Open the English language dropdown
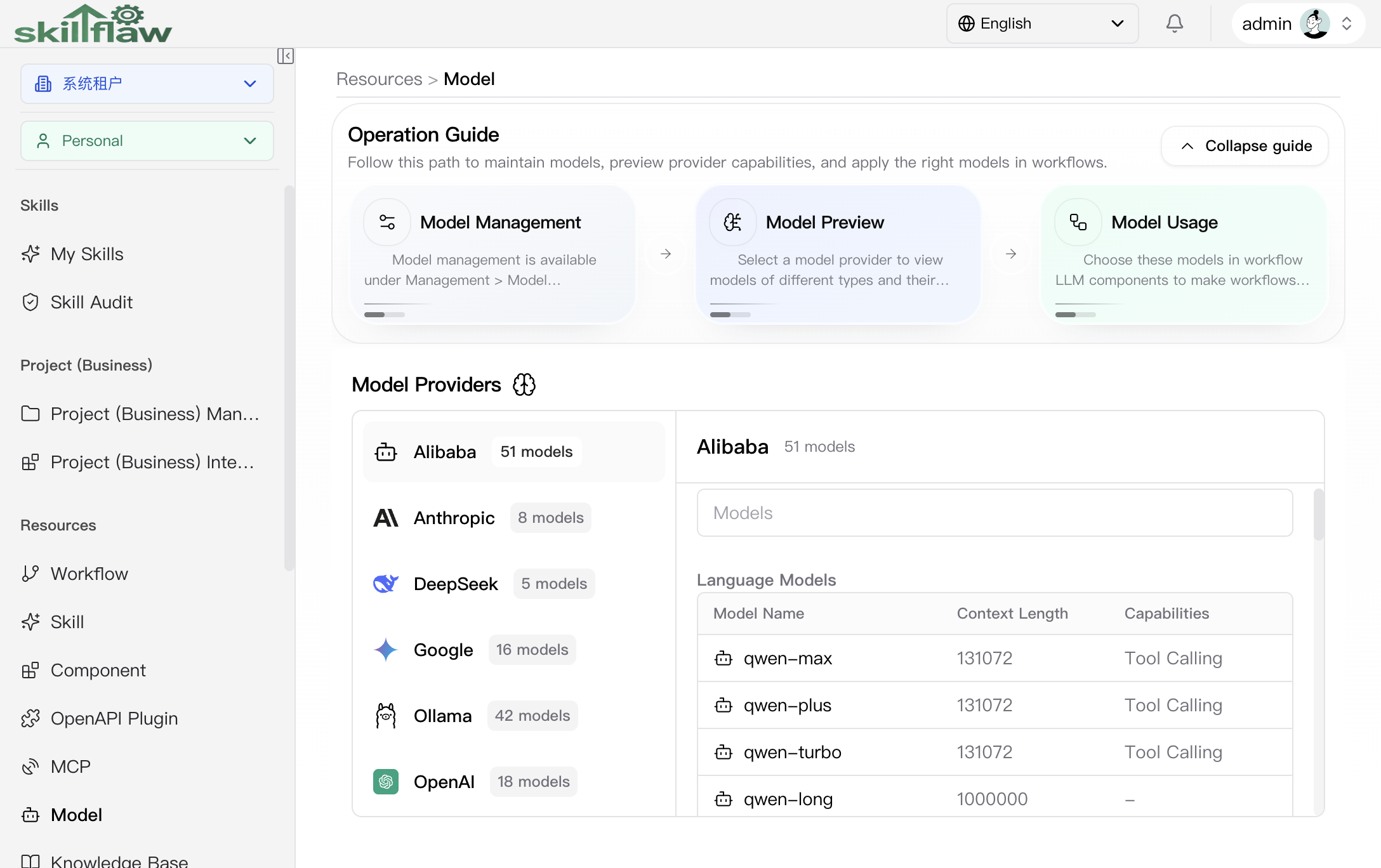This screenshot has height=868, width=1381. [1042, 23]
